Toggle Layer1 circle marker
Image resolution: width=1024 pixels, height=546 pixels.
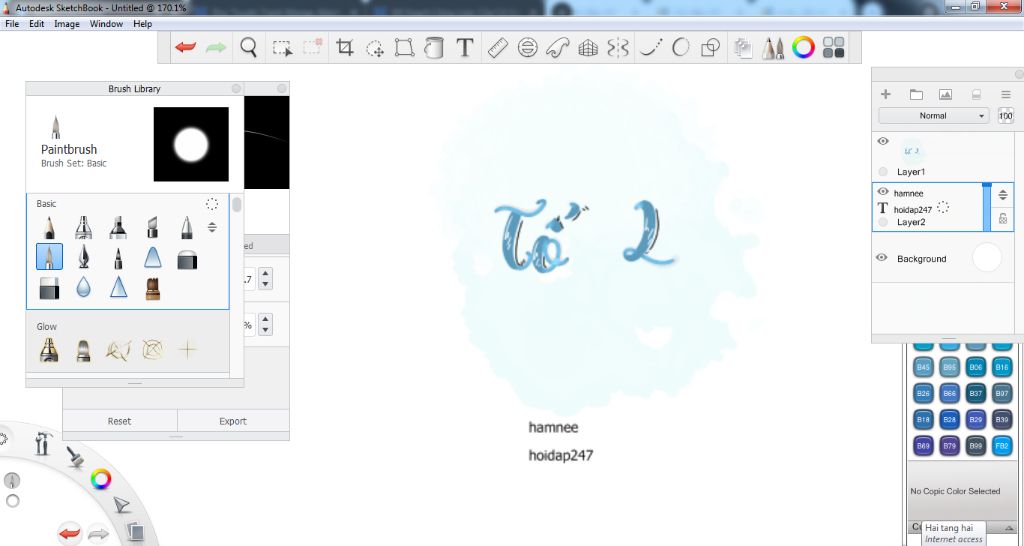pyautogui.click(x=883, y=171)
